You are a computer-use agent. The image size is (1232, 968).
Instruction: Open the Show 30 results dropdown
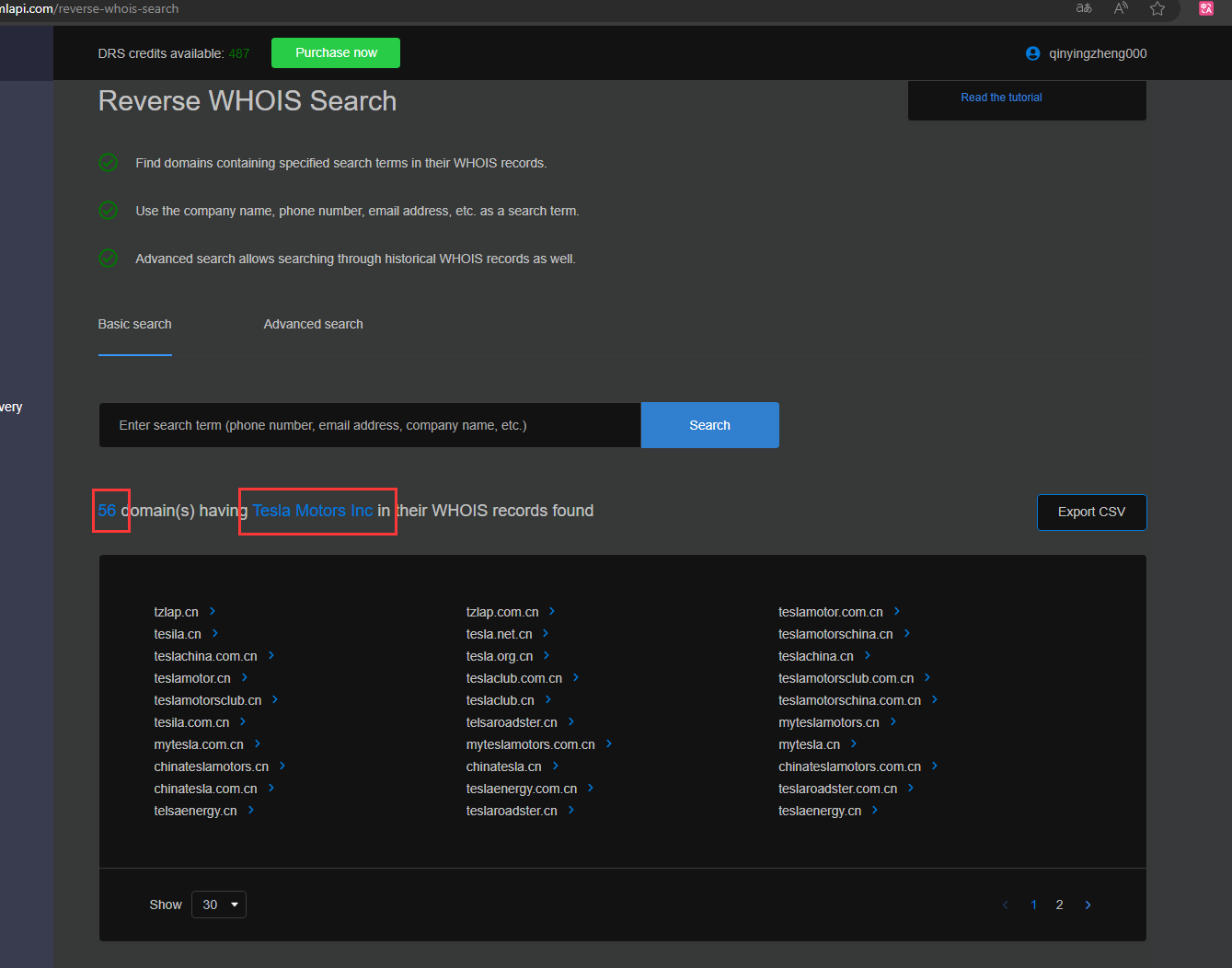tap(219, 905)
